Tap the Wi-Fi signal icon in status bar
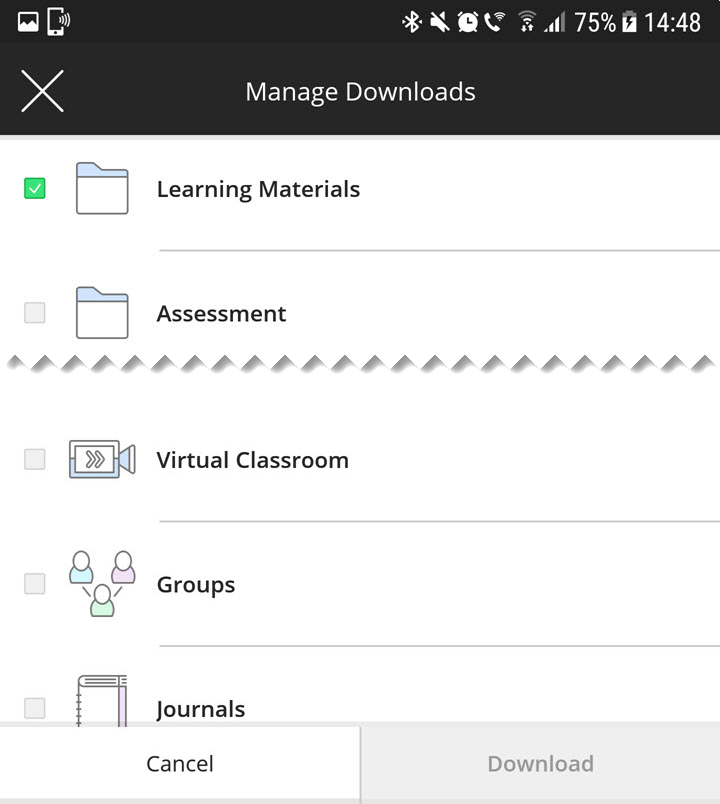 (526, 20)
